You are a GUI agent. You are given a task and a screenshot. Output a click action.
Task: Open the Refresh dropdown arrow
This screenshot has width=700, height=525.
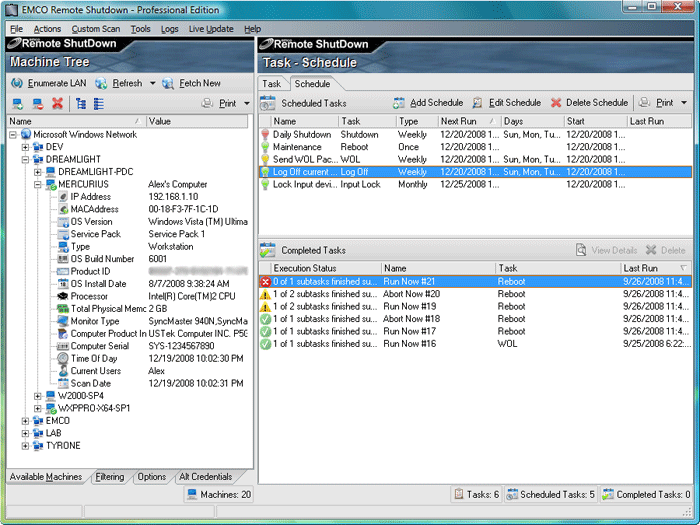point(153,83)
